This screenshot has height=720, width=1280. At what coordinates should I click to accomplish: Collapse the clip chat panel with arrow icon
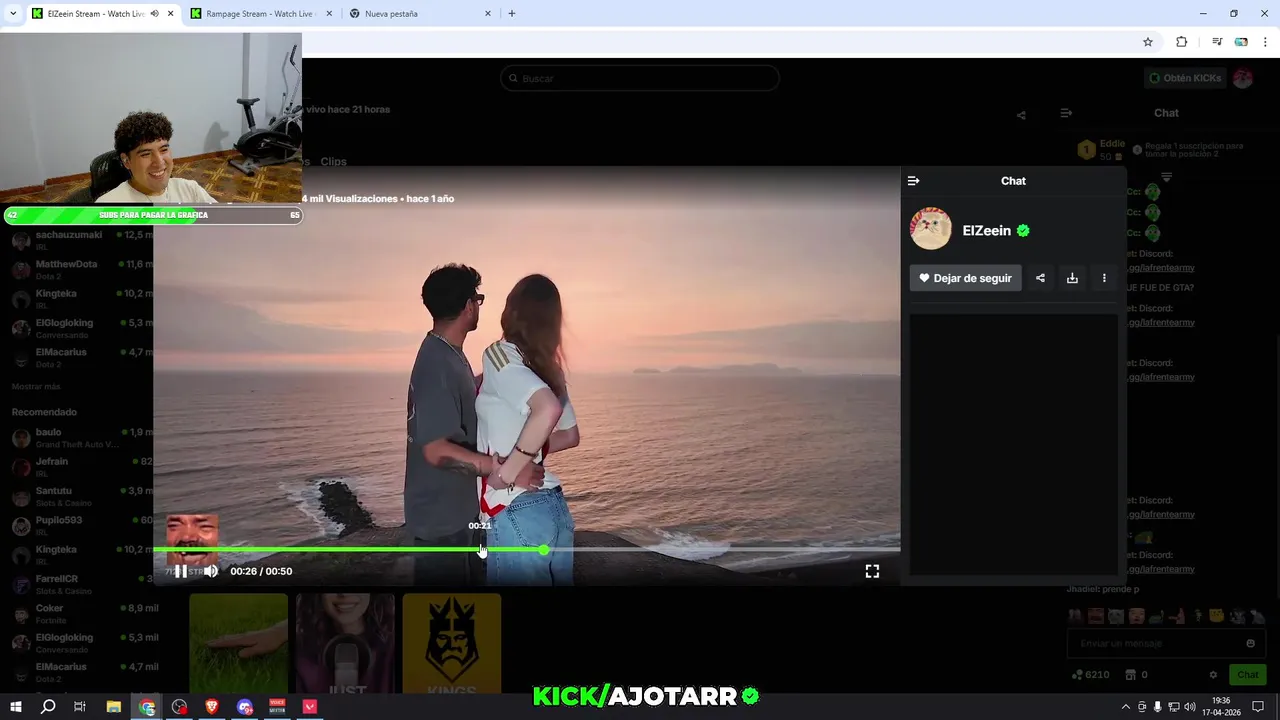point(913,181)
